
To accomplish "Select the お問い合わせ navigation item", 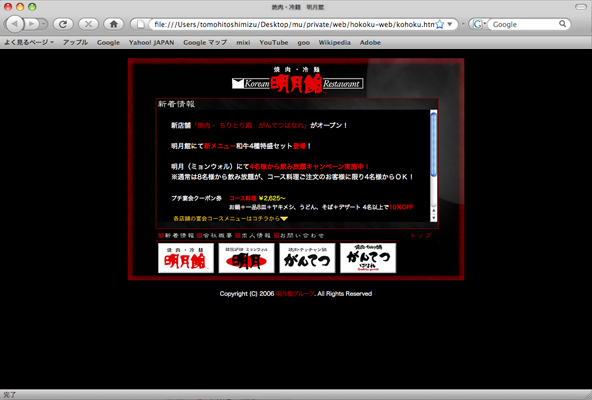I will pos(299,235).
